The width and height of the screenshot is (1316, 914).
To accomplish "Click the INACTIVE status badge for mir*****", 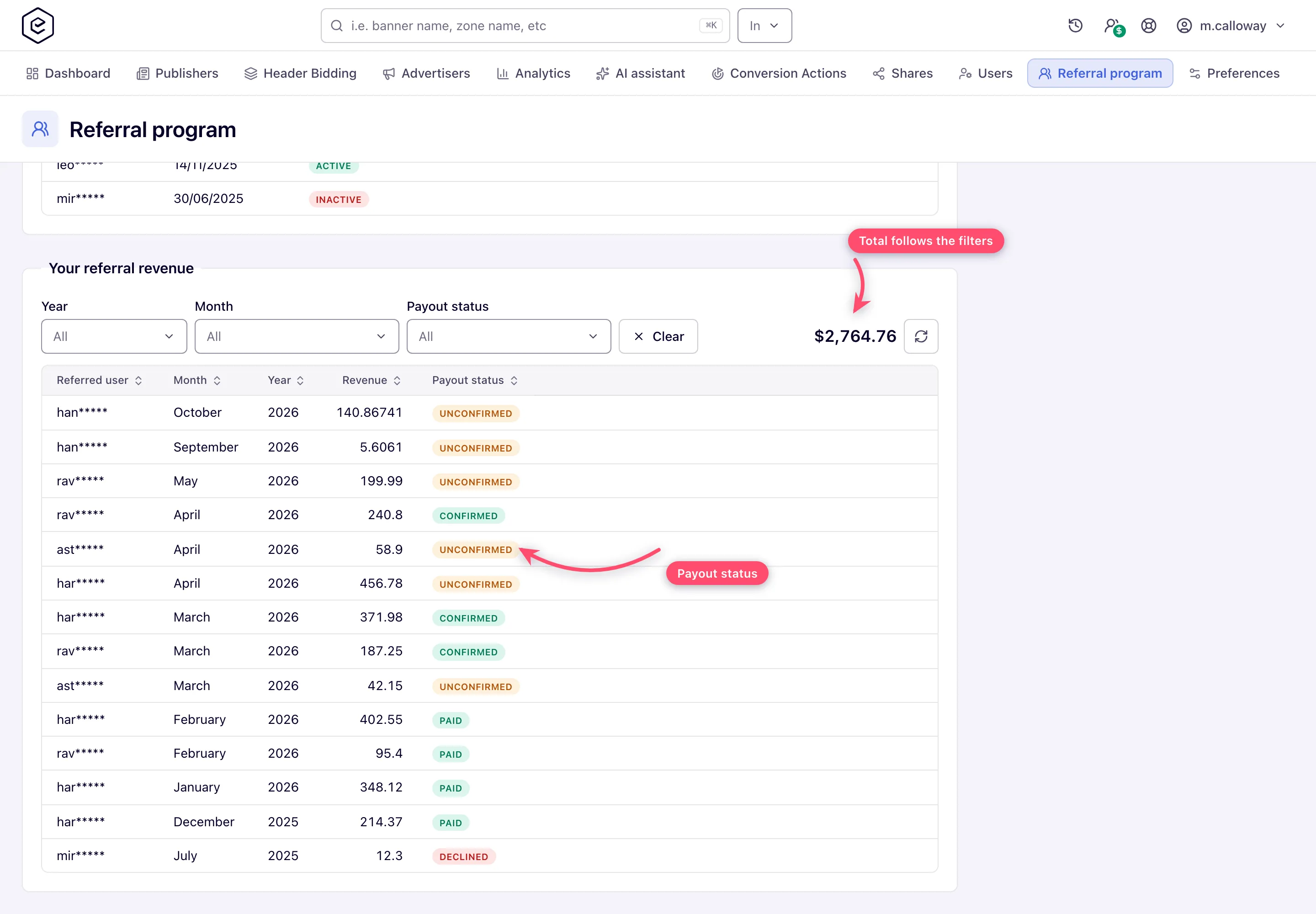I will 339,199.
